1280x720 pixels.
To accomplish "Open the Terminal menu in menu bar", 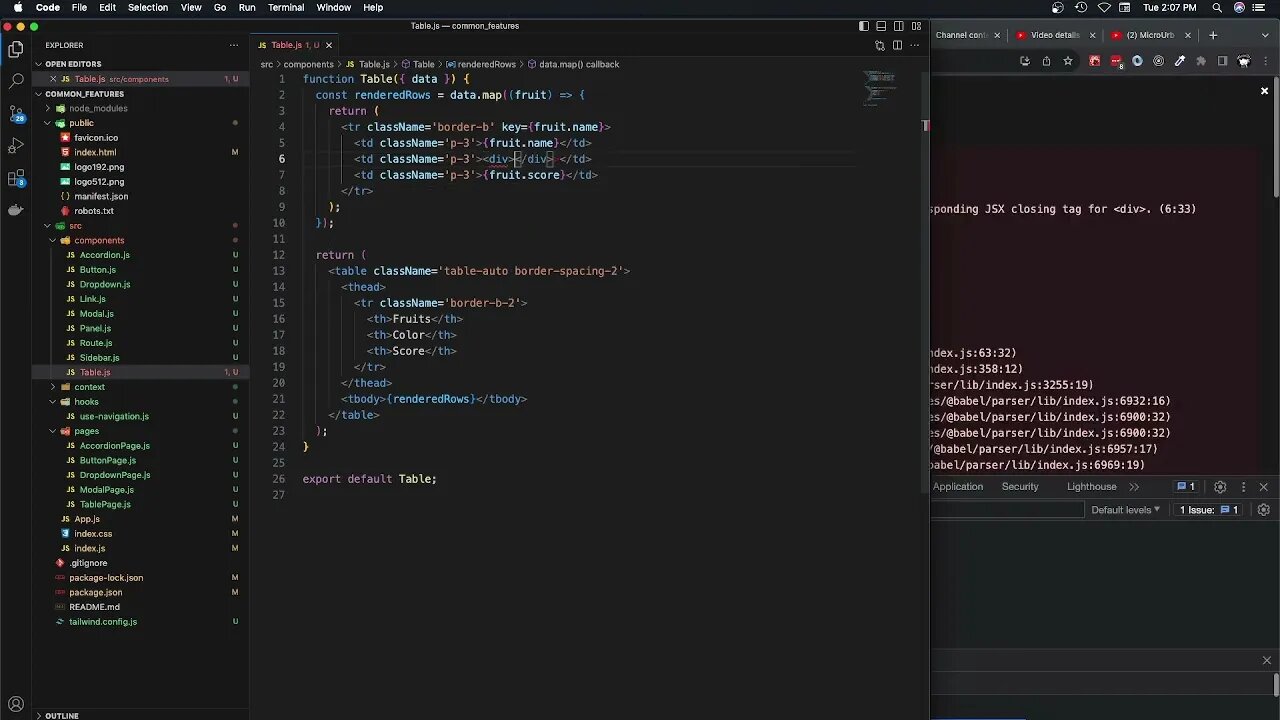I will pos(286,7).
